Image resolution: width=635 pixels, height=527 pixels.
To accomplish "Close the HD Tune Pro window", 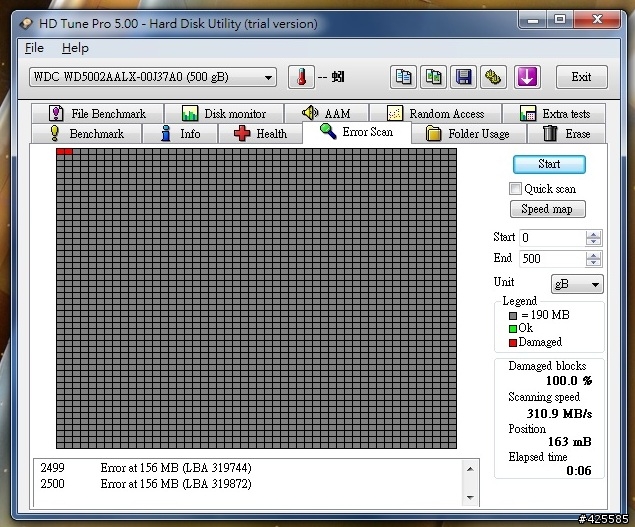I will coord(597,19).
